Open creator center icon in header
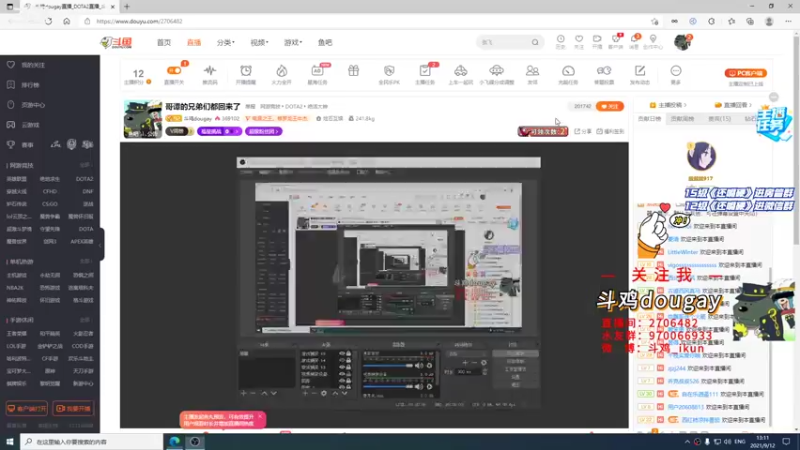 coord(653,42)
